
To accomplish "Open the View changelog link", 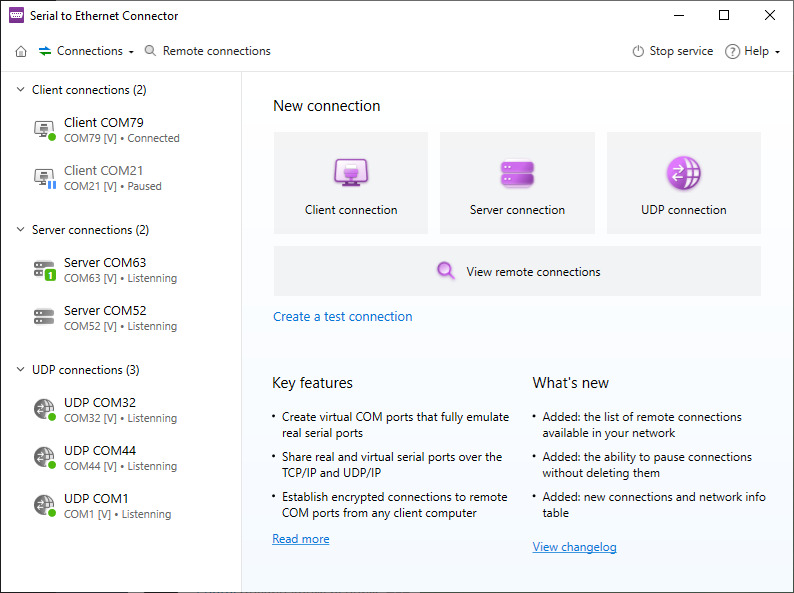I will [574, 547].
